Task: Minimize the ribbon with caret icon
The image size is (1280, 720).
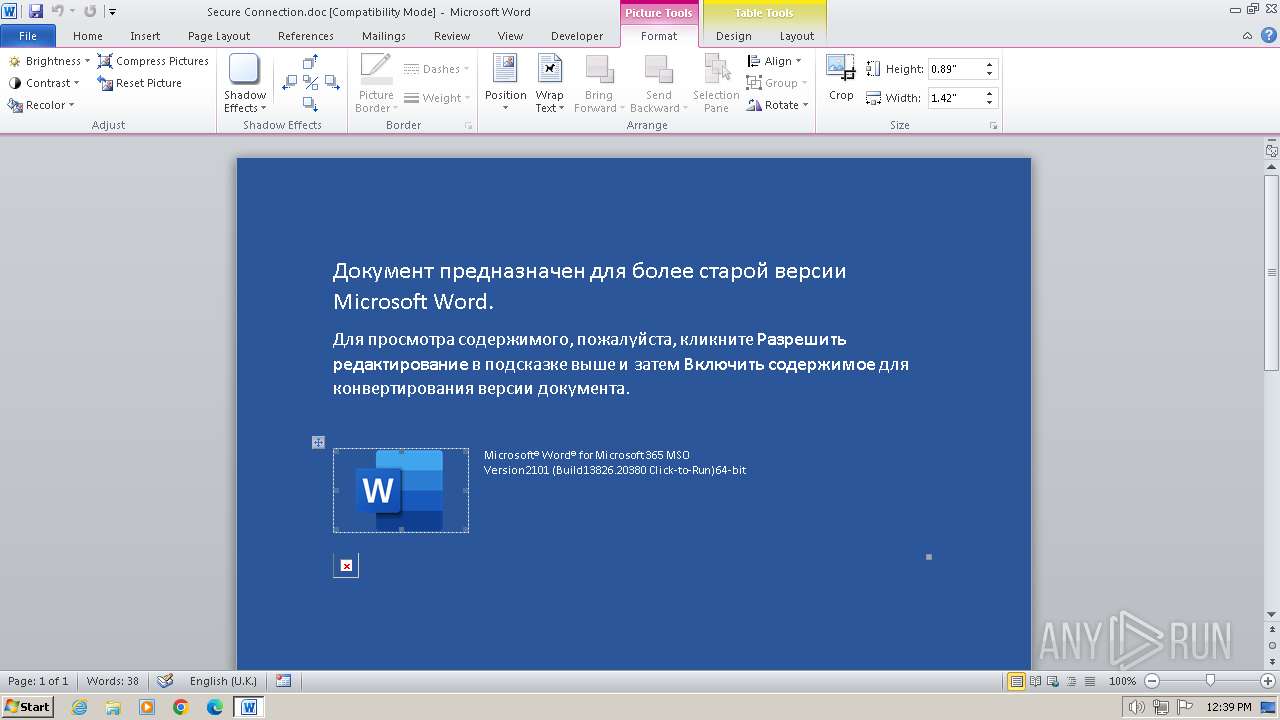Action: [1247, 36]
